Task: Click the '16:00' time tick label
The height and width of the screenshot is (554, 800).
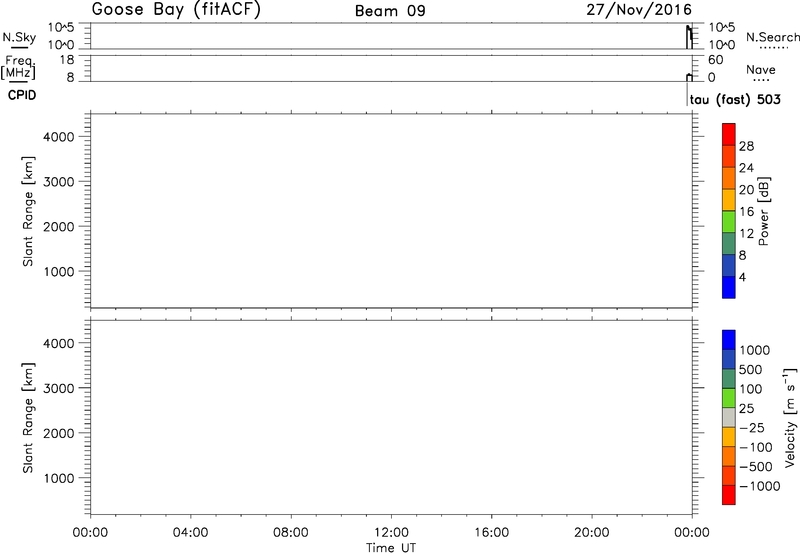Action: click(491, 533)
